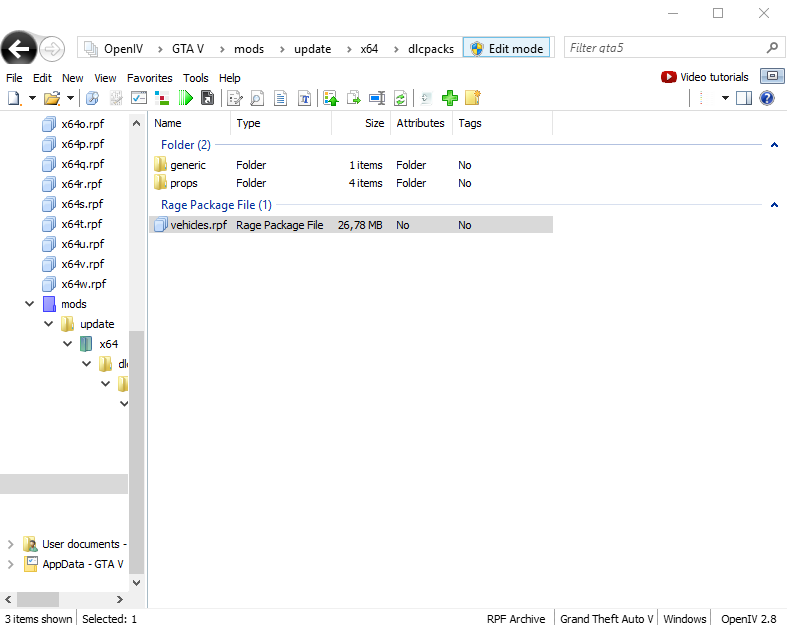Image resolution: width=787 pixels, height=629 pixels.
Task: Select x64w.rpf in the tree
Action: 84,284
